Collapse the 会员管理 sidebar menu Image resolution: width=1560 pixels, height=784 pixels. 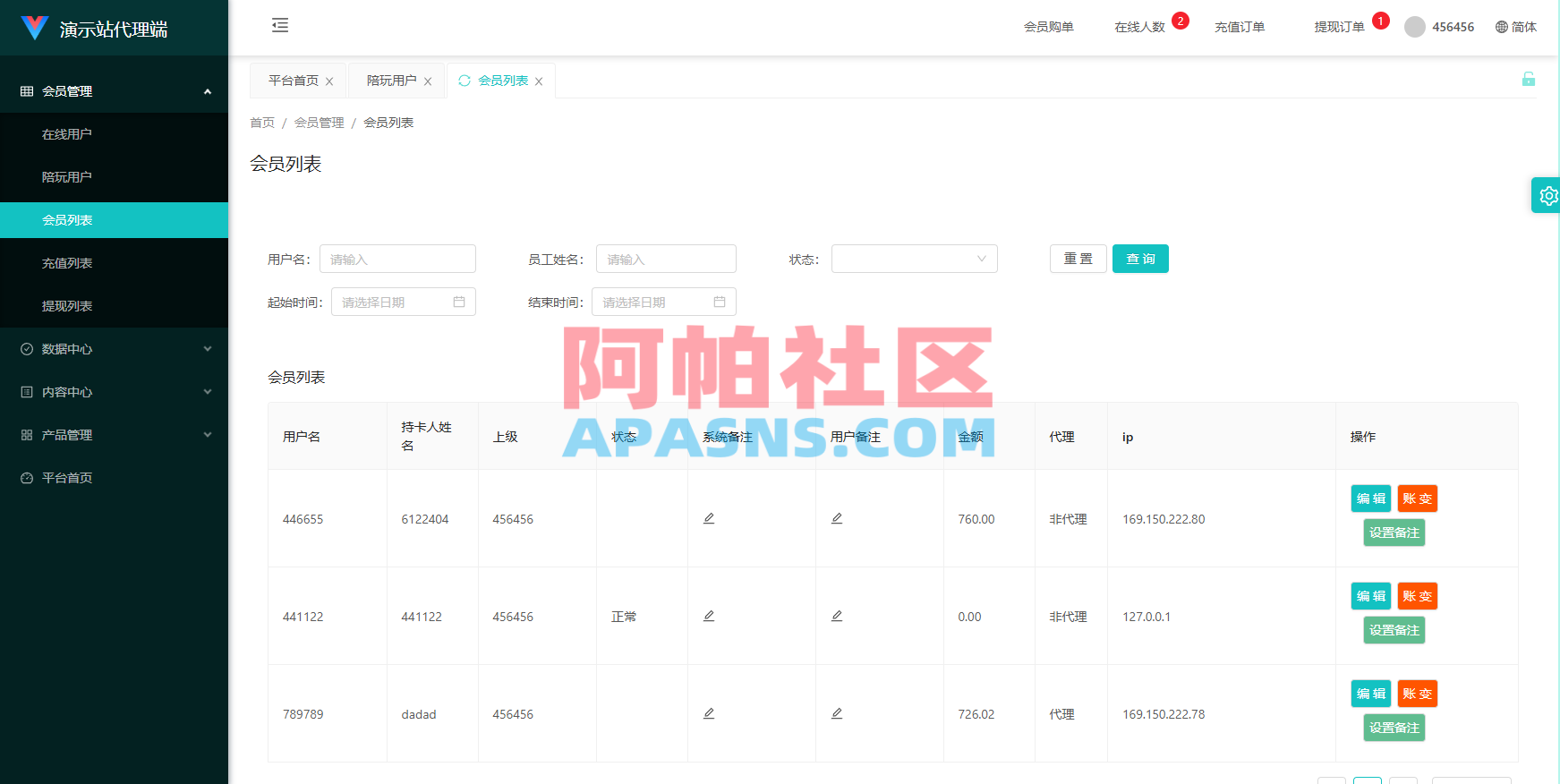pyautogui.click(x=114, y=91)
